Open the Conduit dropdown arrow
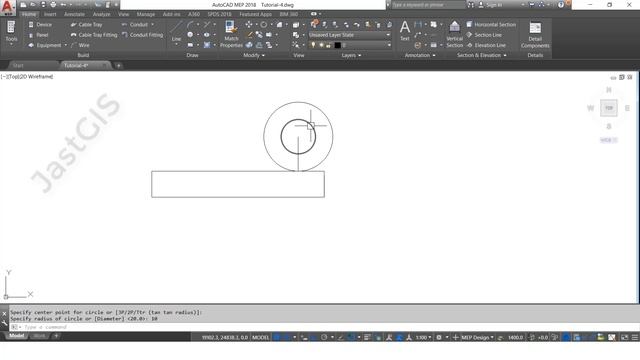The width and height of the screenshot is (640, 360). [153, 24]
